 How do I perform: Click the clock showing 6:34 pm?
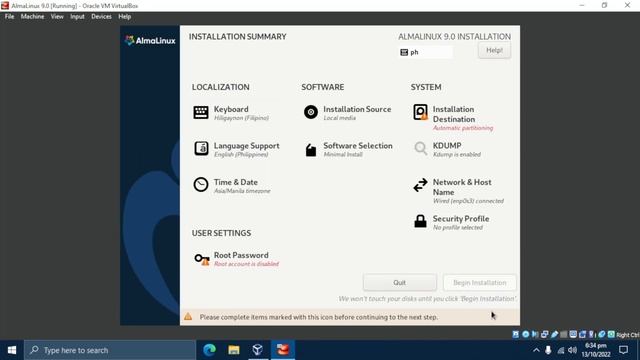coord(596,350)
